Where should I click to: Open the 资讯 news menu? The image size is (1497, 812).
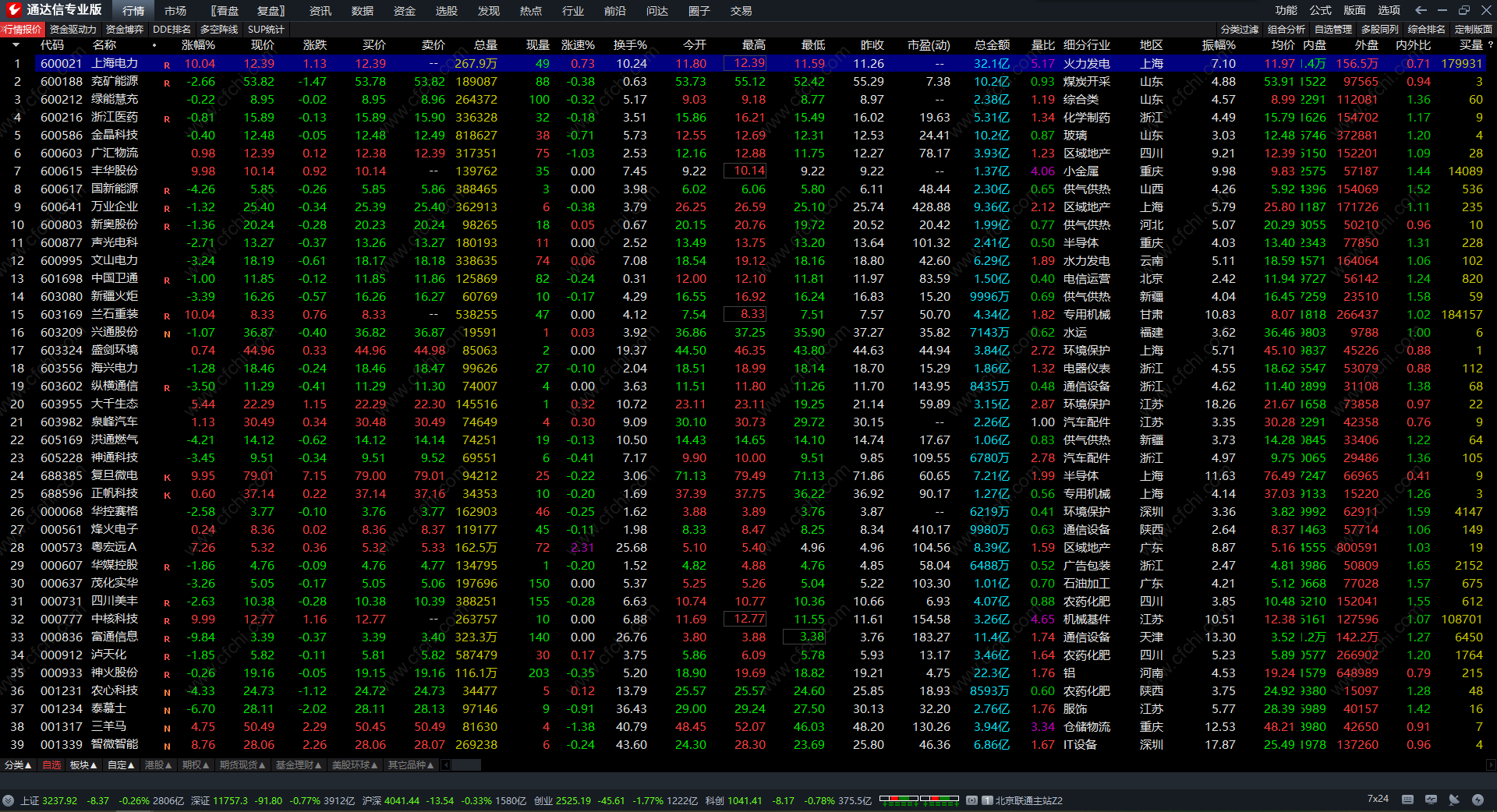click(x=320, y=11)
